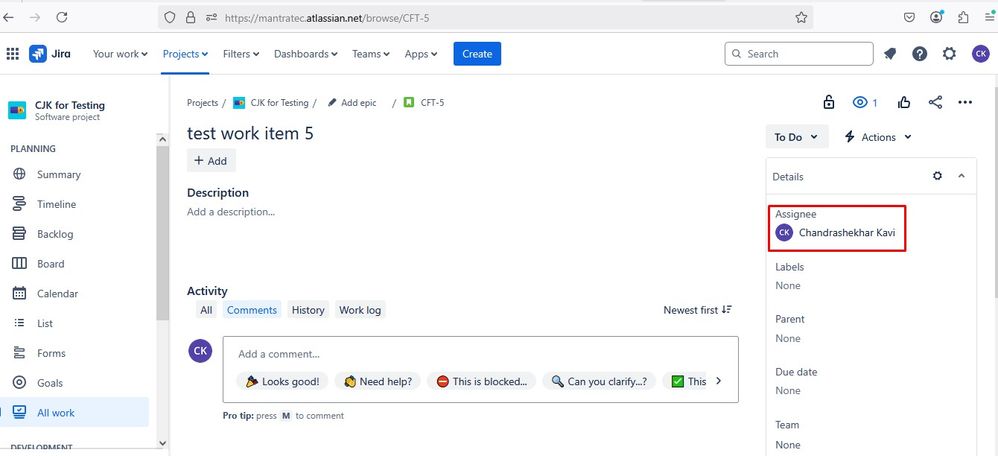Collapse the Details panel
Screen dimensions: 998x456
[962, 176]
